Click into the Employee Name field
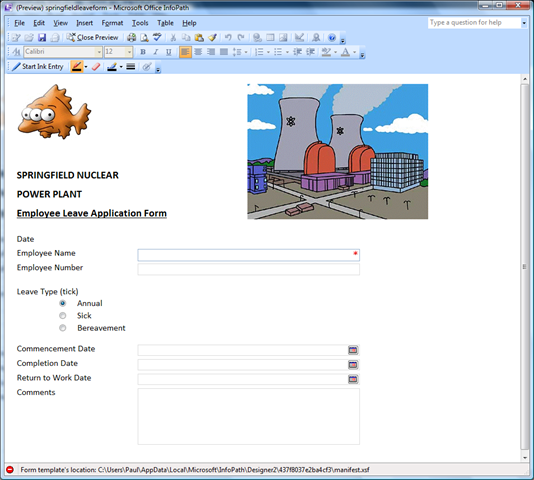Image resolution: width=534 pixels, height=480 pixels. click(x=249, y=255)
